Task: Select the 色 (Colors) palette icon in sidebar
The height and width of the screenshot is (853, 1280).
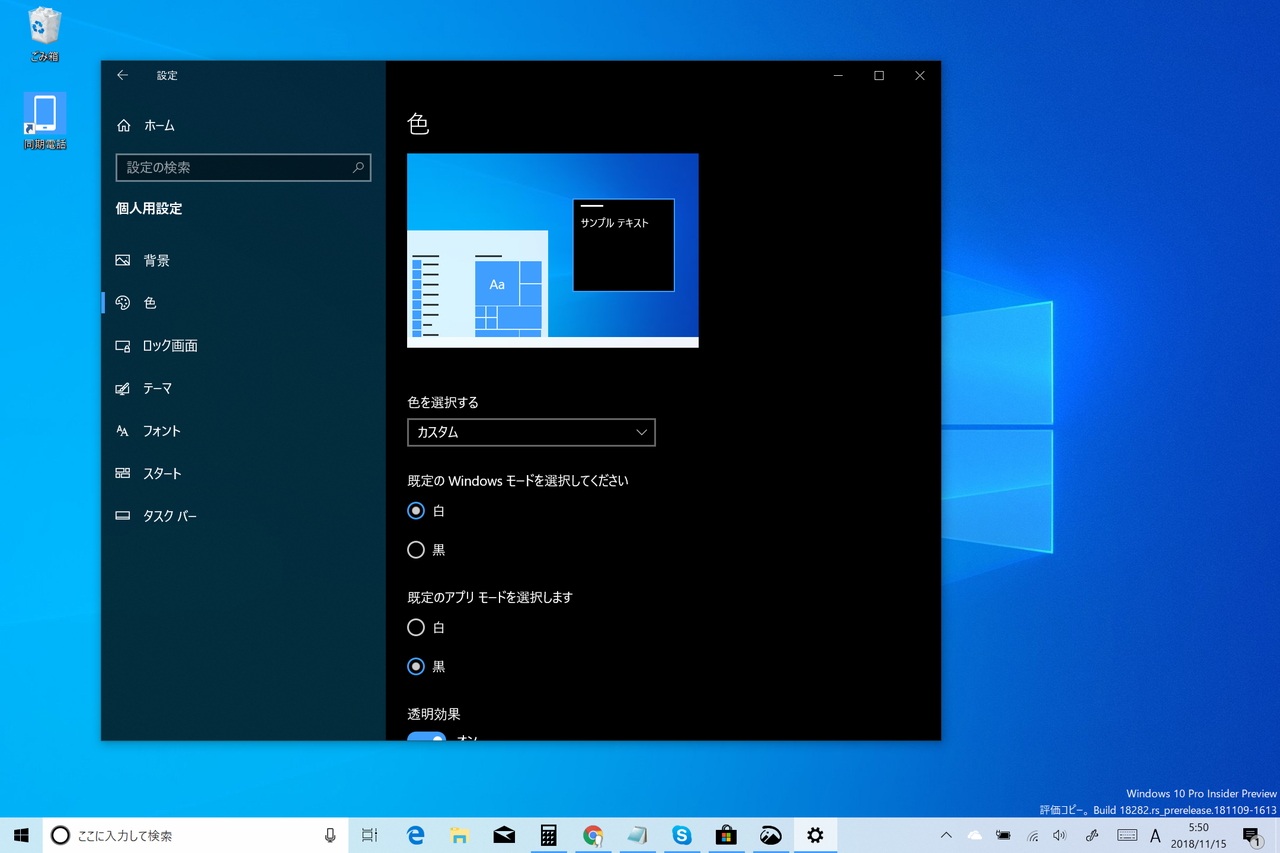Action: click(x=124, y=303)
